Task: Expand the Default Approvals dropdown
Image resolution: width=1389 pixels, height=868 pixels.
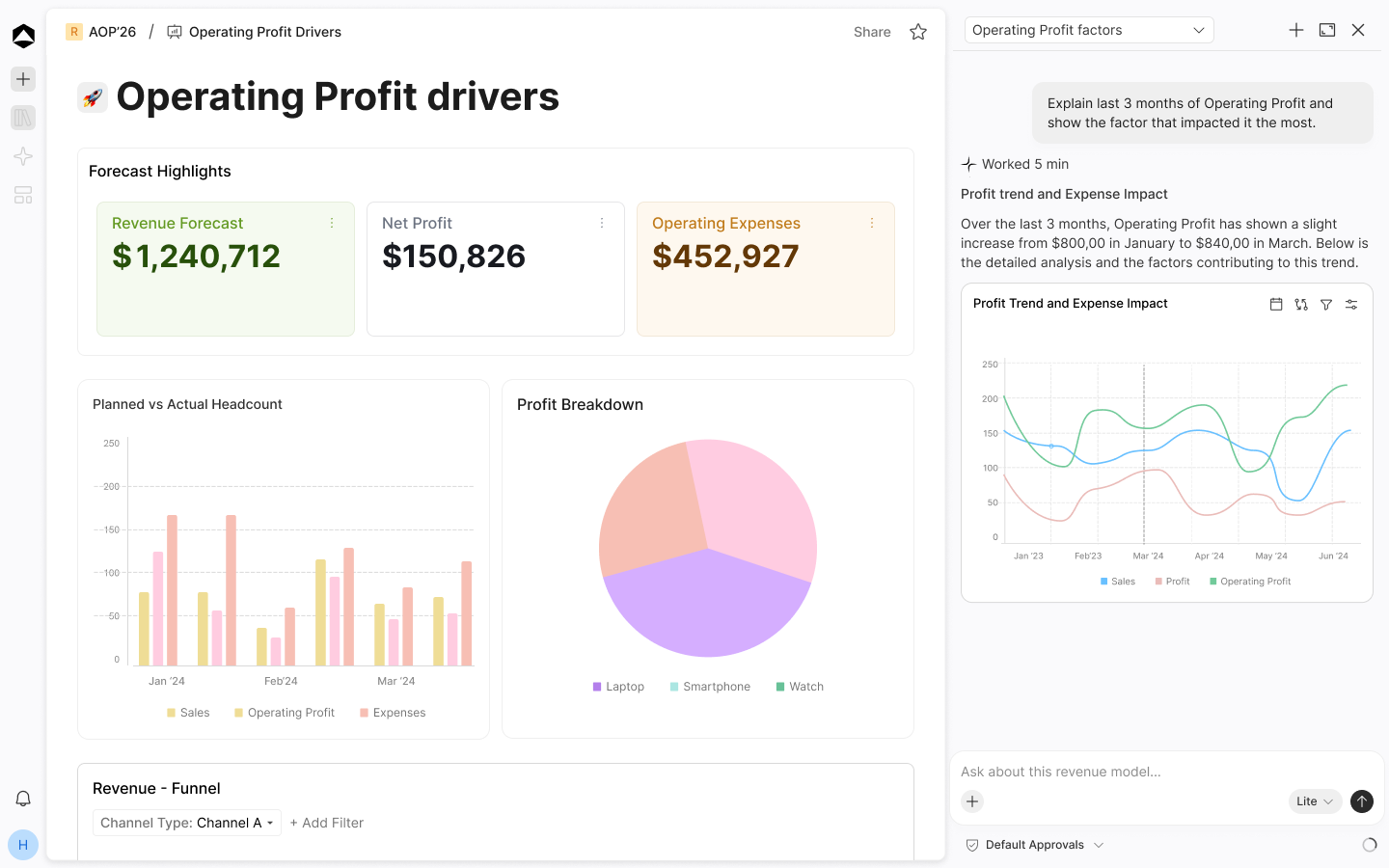Action: pyautogui.click(x=1034, y=845)
